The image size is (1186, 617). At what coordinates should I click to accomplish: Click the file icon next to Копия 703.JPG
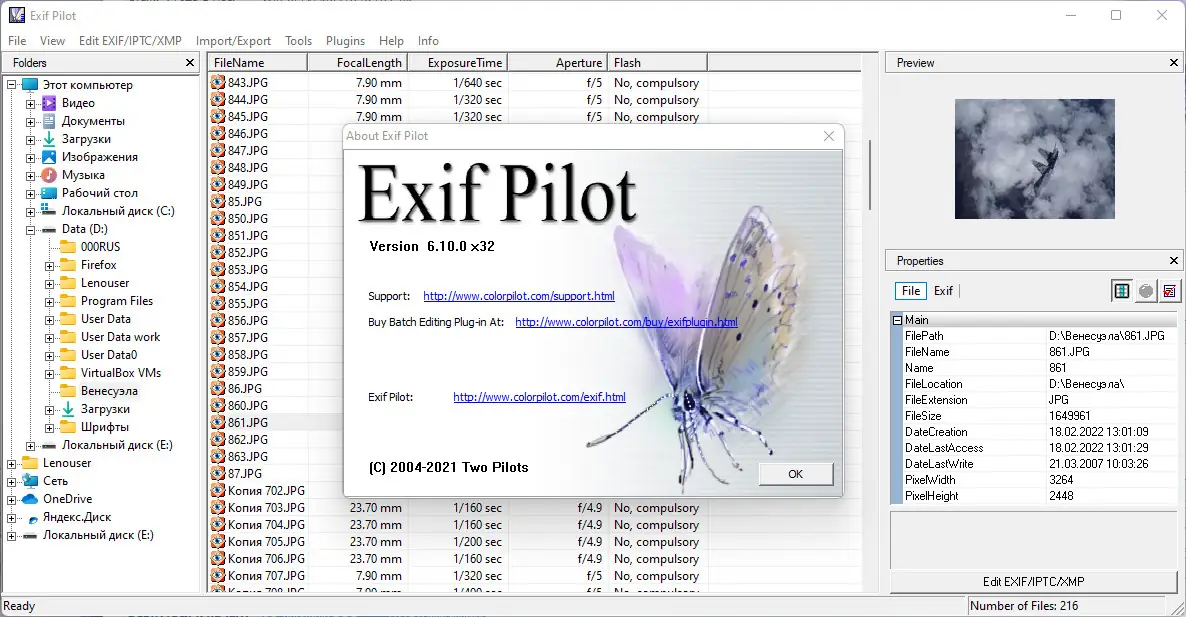[x=218, y=507]
